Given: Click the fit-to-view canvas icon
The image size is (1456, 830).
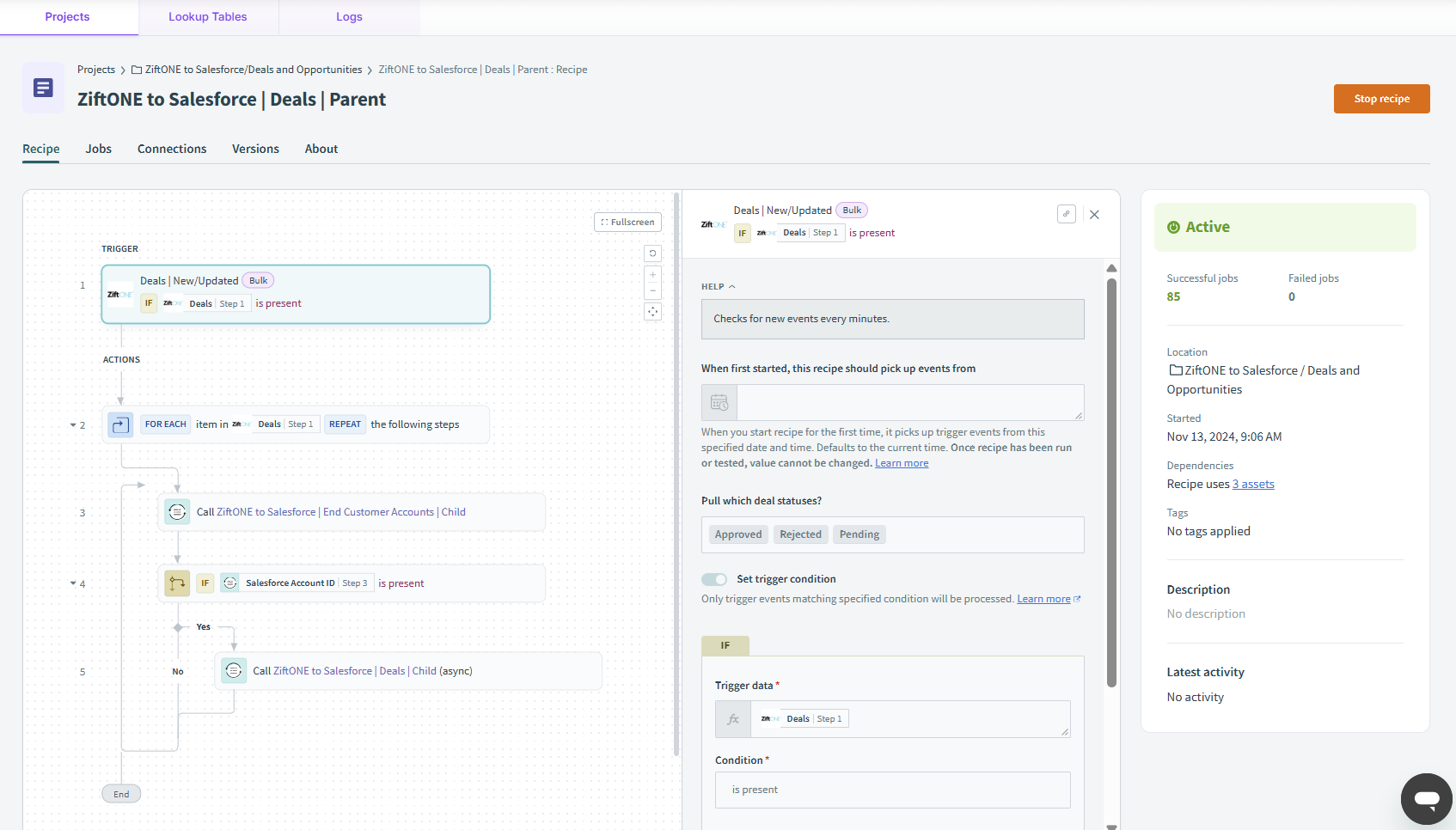Looking at the screenshot, I should (653, 312).
